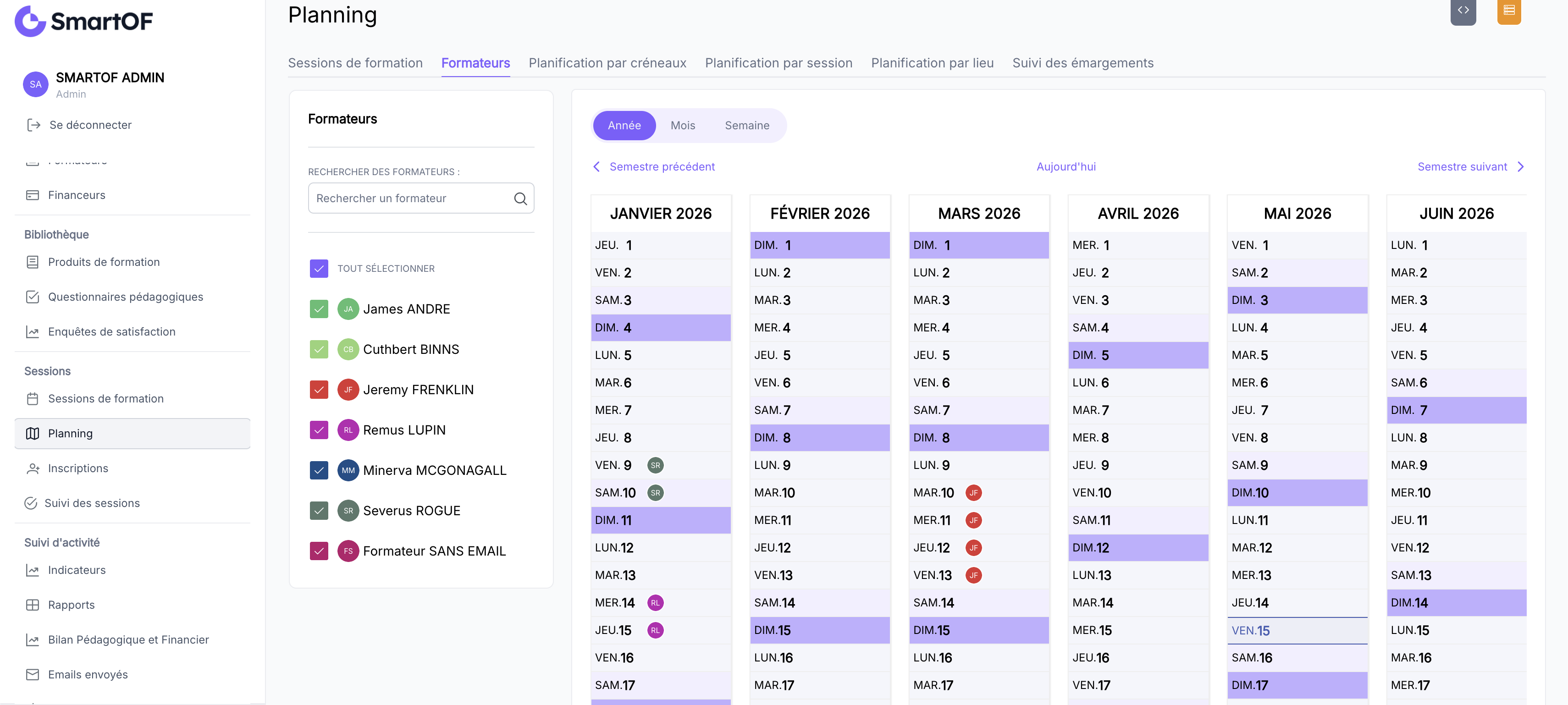The image size is (1568, 705).
Task: Click the Sessions de formation calendar icon
Action: 33,399
